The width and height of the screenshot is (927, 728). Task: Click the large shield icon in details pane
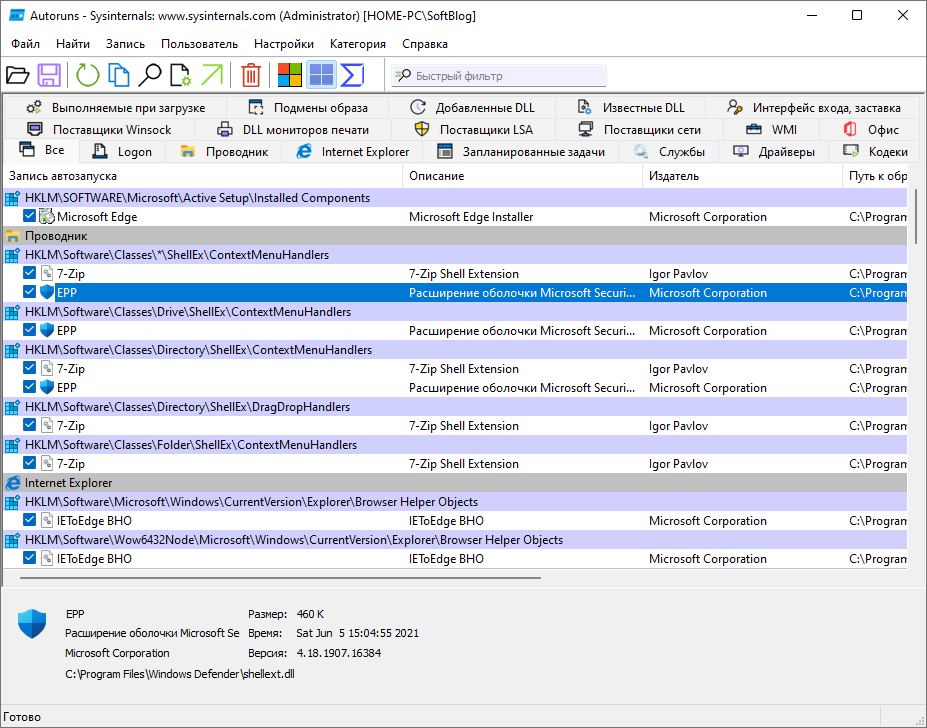[32, 623]
